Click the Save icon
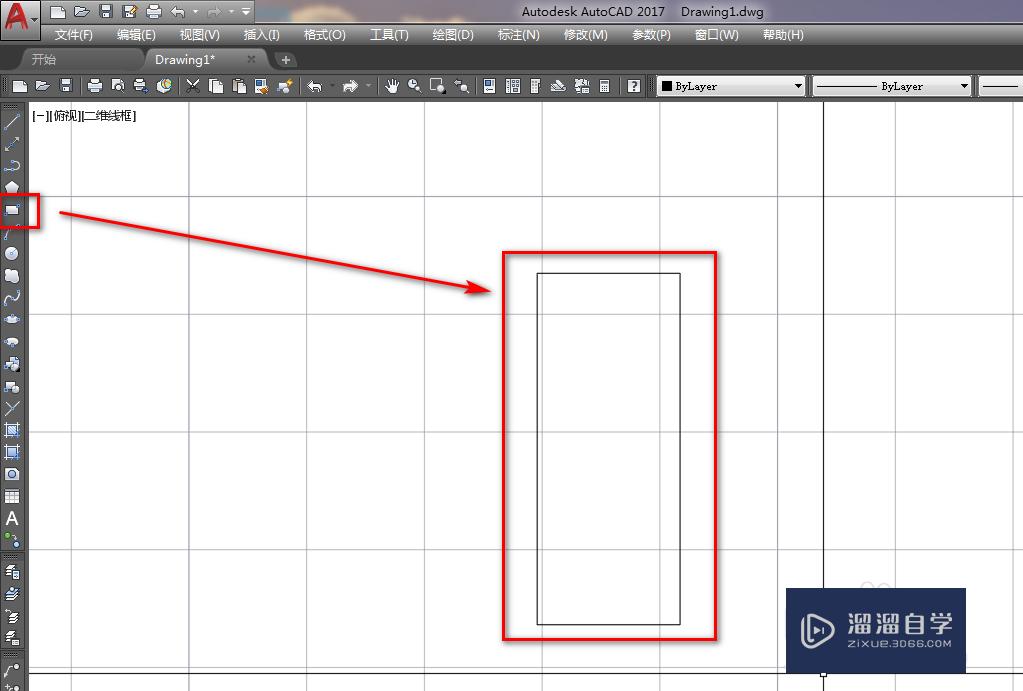Image resolution: width=1023 pixels, height=691 pixels. [x=66, y=85]
